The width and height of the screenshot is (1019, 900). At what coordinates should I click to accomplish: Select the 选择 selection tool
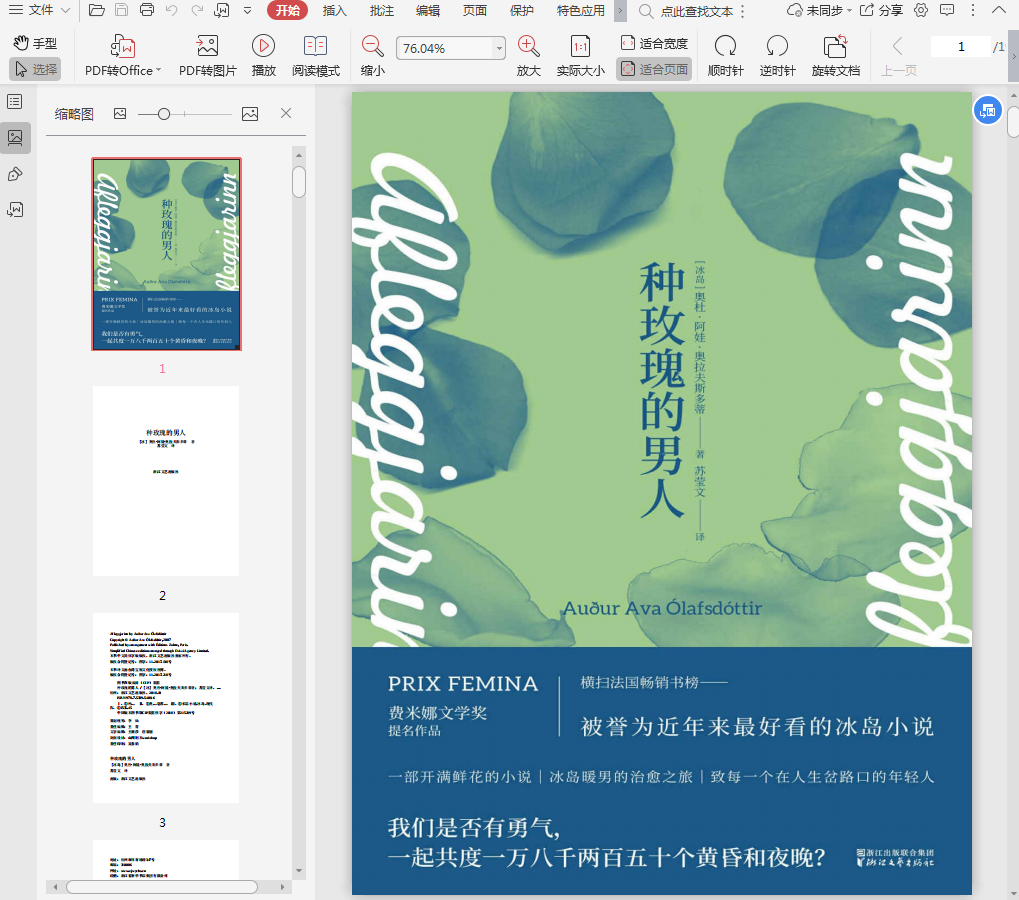point(35,69)
